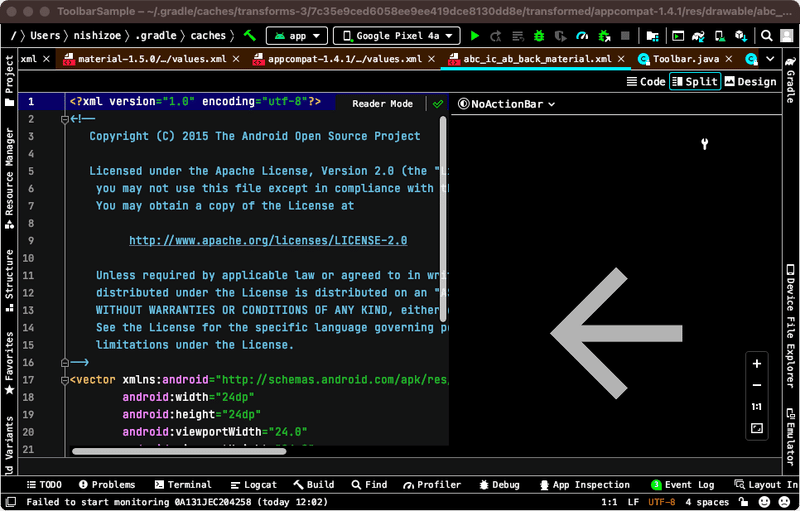Click the smiley face feedback icon

(x=764, y=502)
